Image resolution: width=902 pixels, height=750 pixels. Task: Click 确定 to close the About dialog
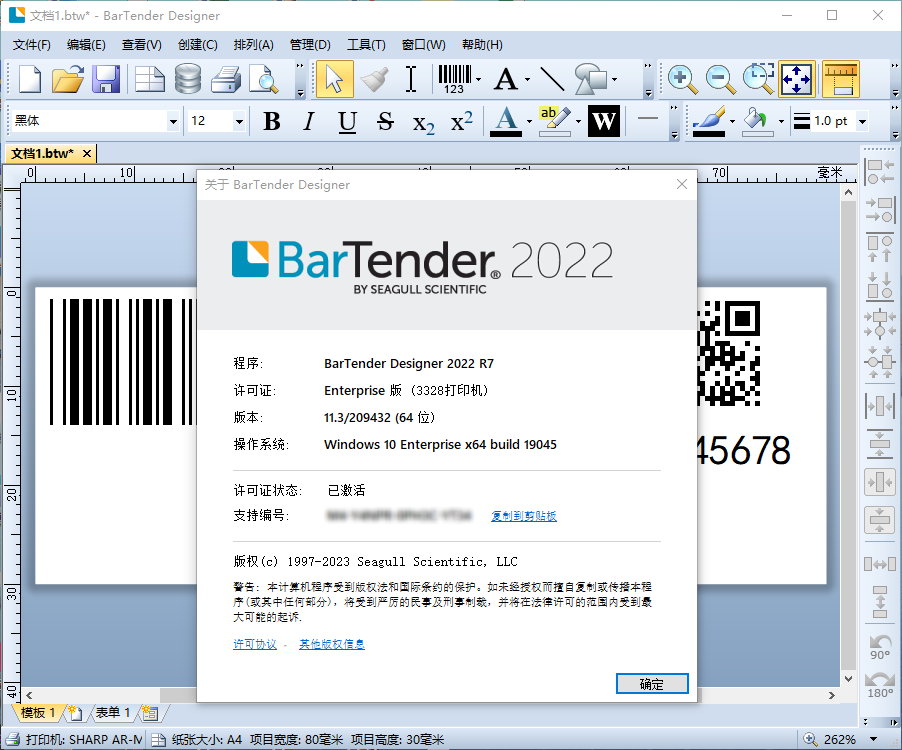pyautogui.click(x=652, y=684)
